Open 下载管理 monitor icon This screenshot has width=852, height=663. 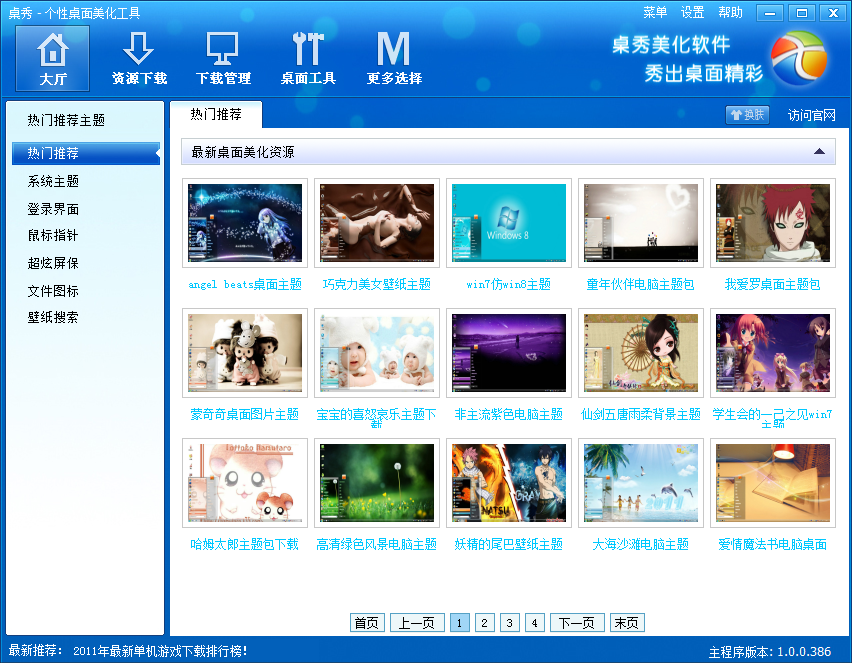(x=223, y=47)
